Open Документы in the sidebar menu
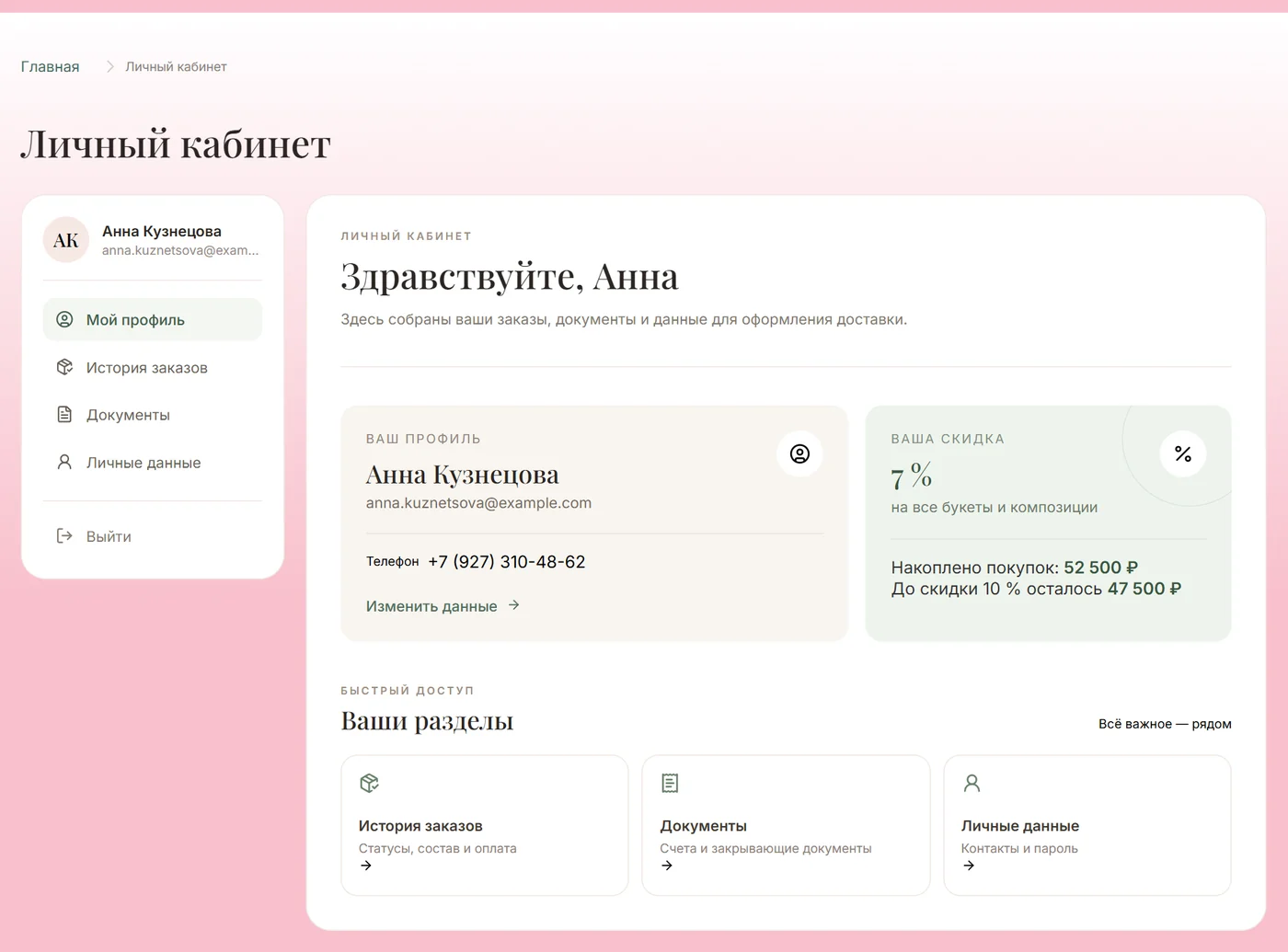The image size is (1288, 952). tap(153, 415)
